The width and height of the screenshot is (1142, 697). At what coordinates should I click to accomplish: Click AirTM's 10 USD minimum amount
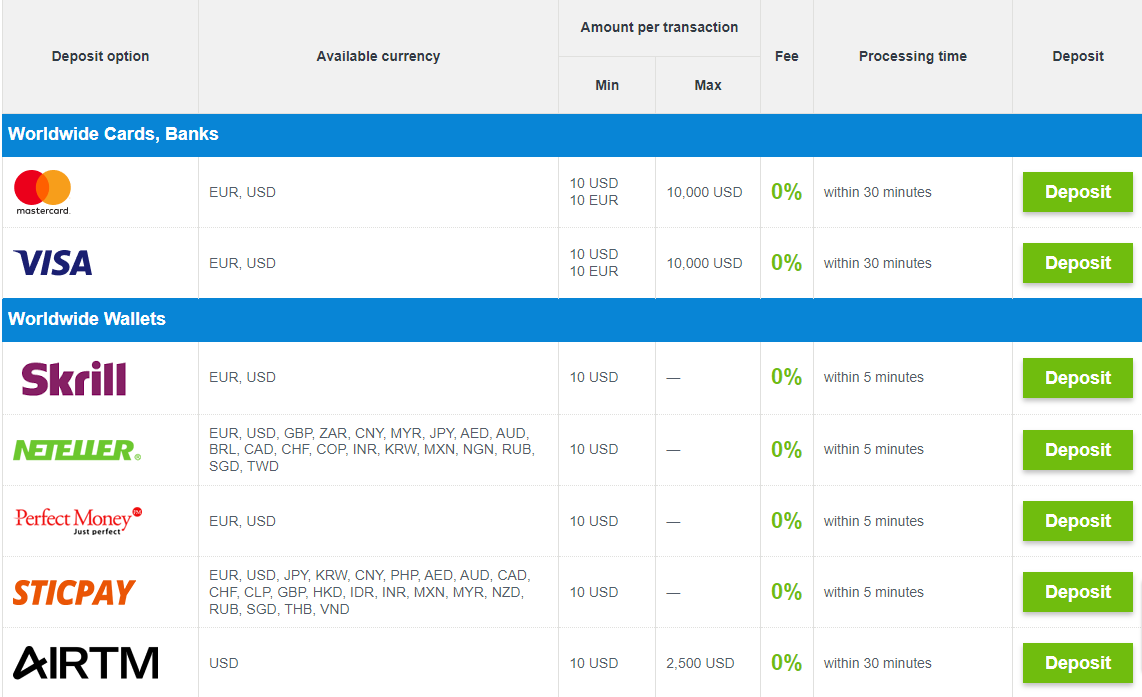coord(594,663)
